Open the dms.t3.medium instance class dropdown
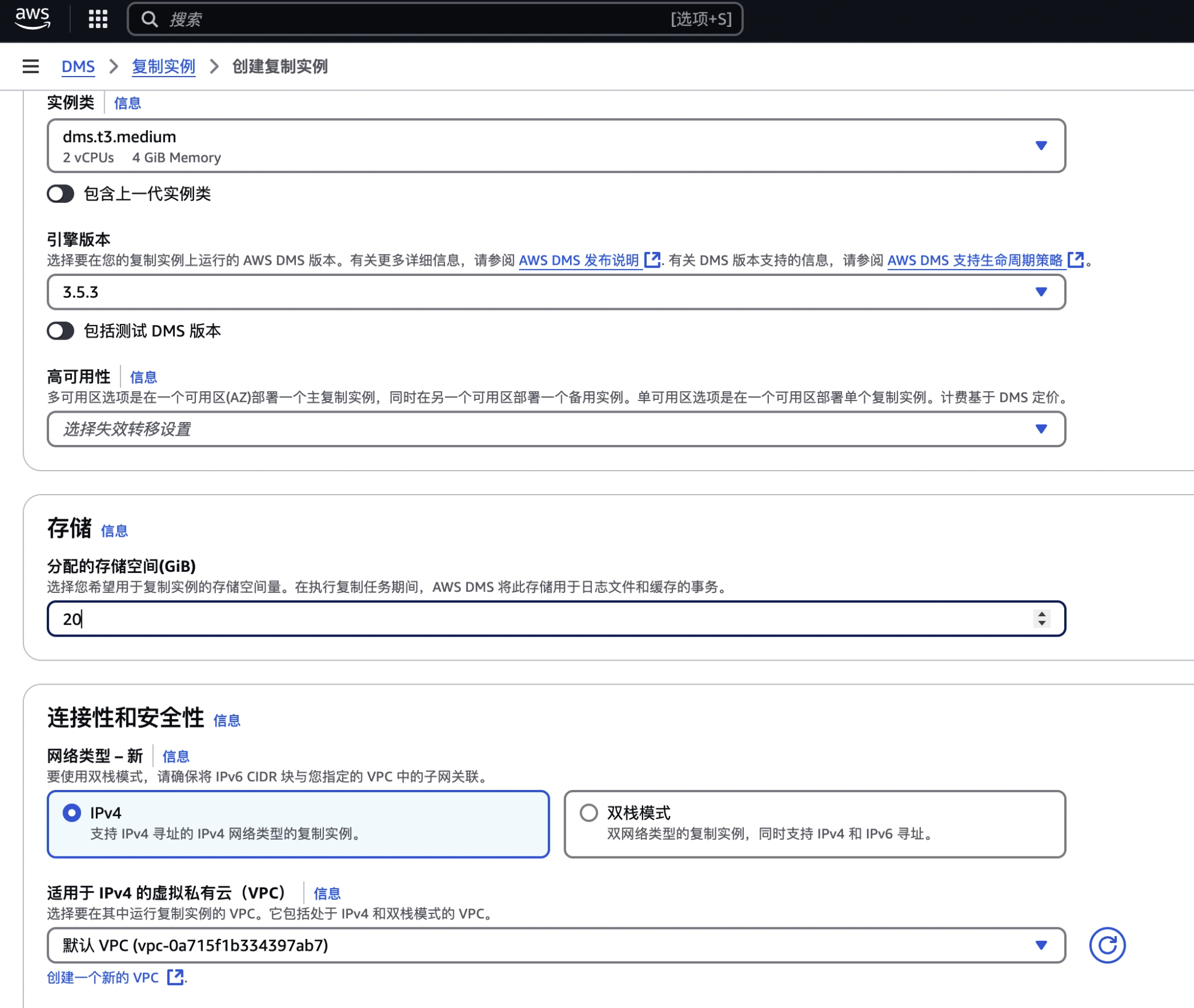This screenshot has height=1008, width=1194. [555, 146]
